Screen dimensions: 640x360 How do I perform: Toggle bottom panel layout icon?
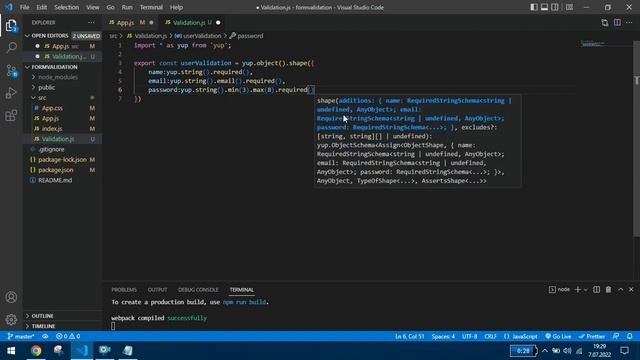pos(544,7)
